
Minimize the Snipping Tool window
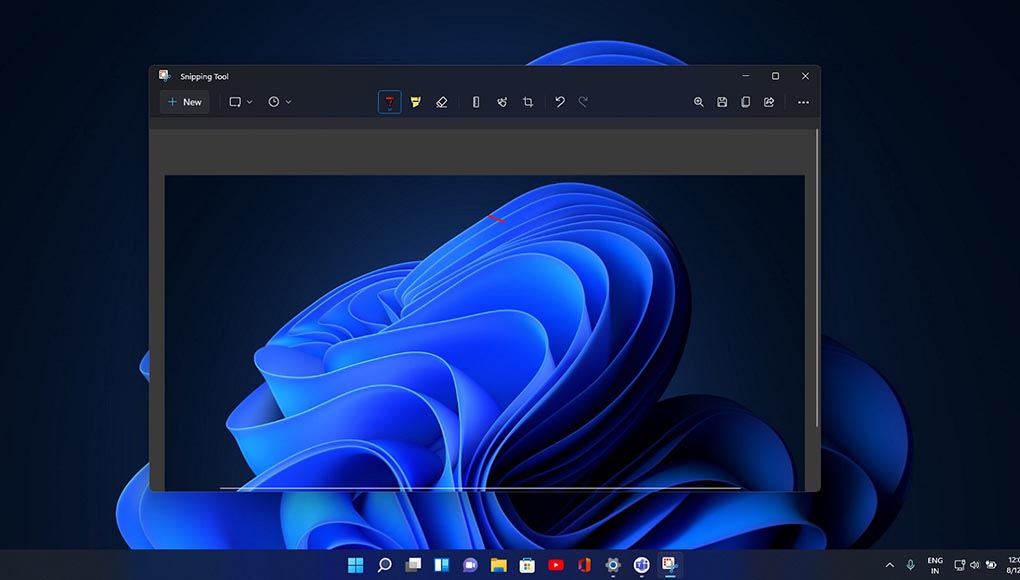tap(746, 76)
